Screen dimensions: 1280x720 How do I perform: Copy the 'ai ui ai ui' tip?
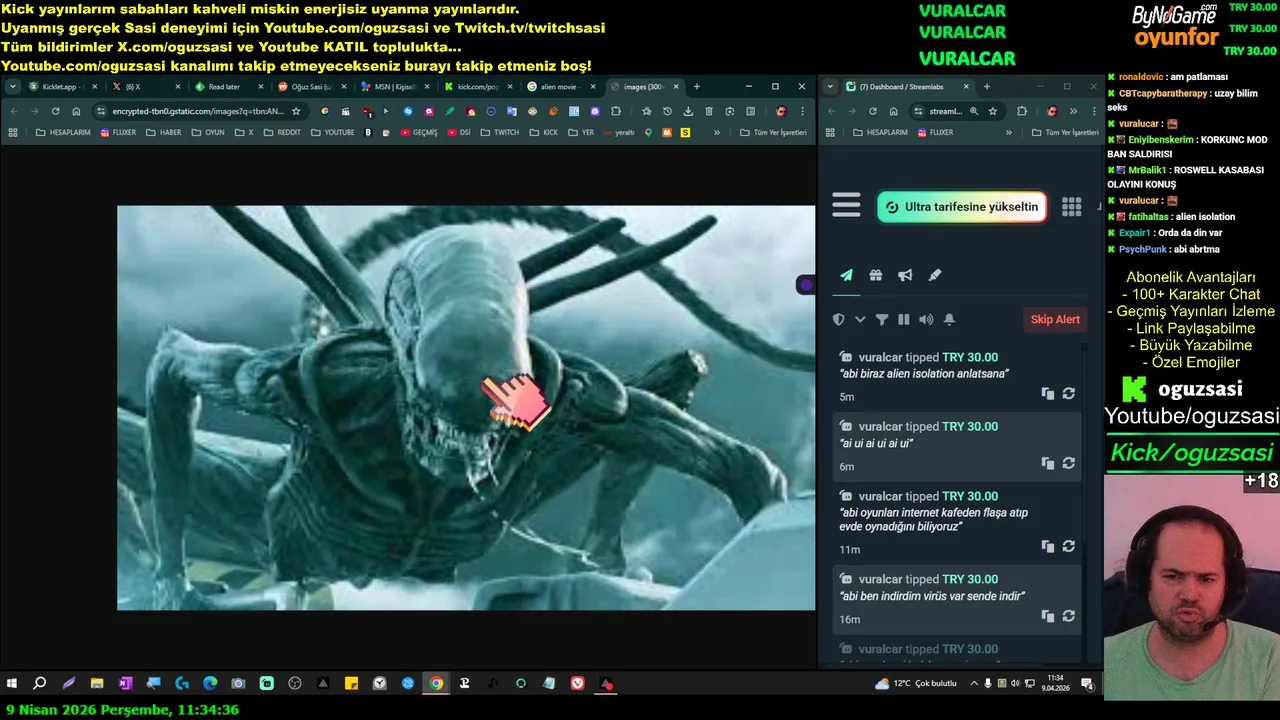pos(1047,463)
